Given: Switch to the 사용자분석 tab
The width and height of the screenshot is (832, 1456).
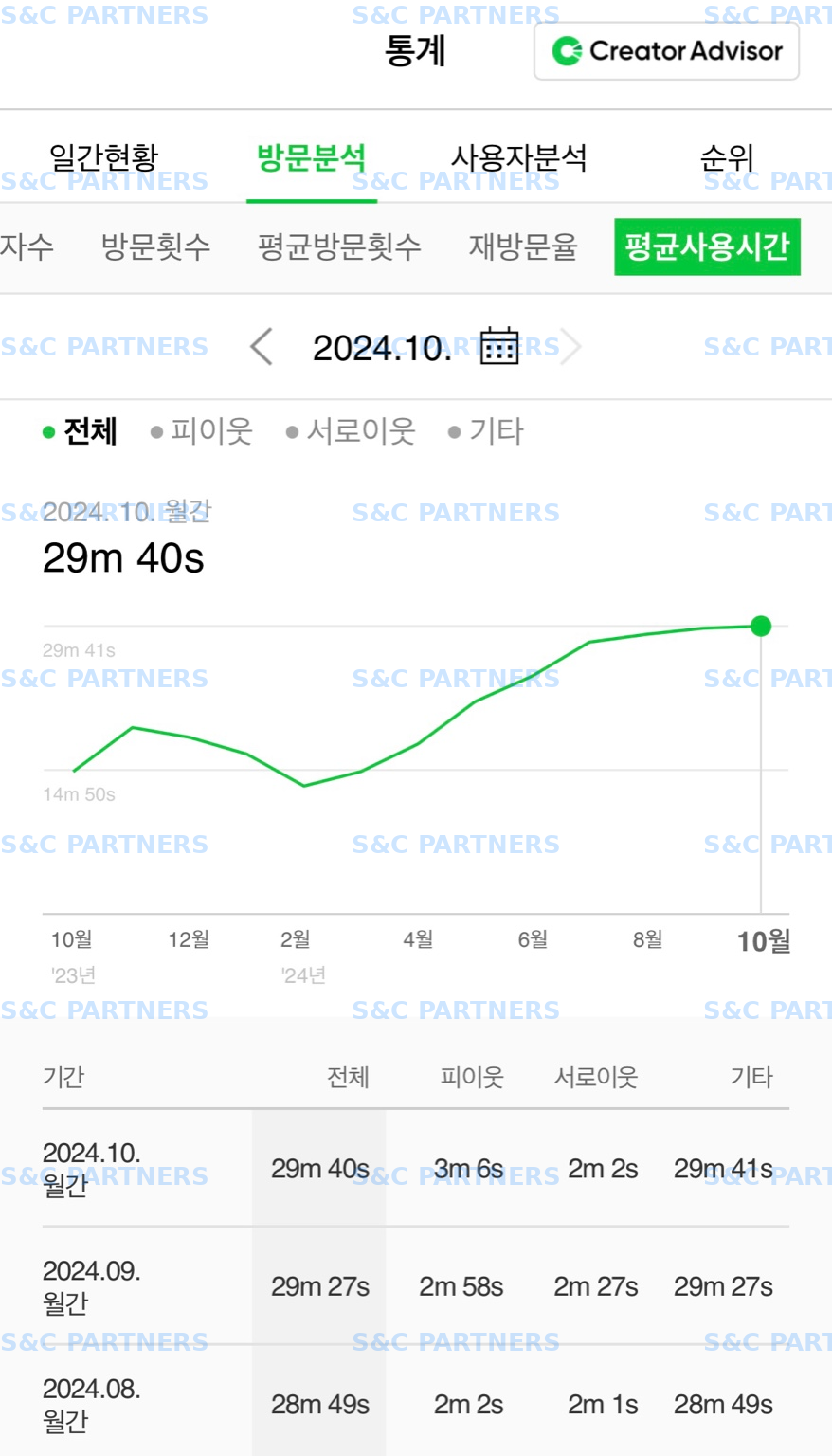Looking at the screenshot, I should (x=518, y=157).
